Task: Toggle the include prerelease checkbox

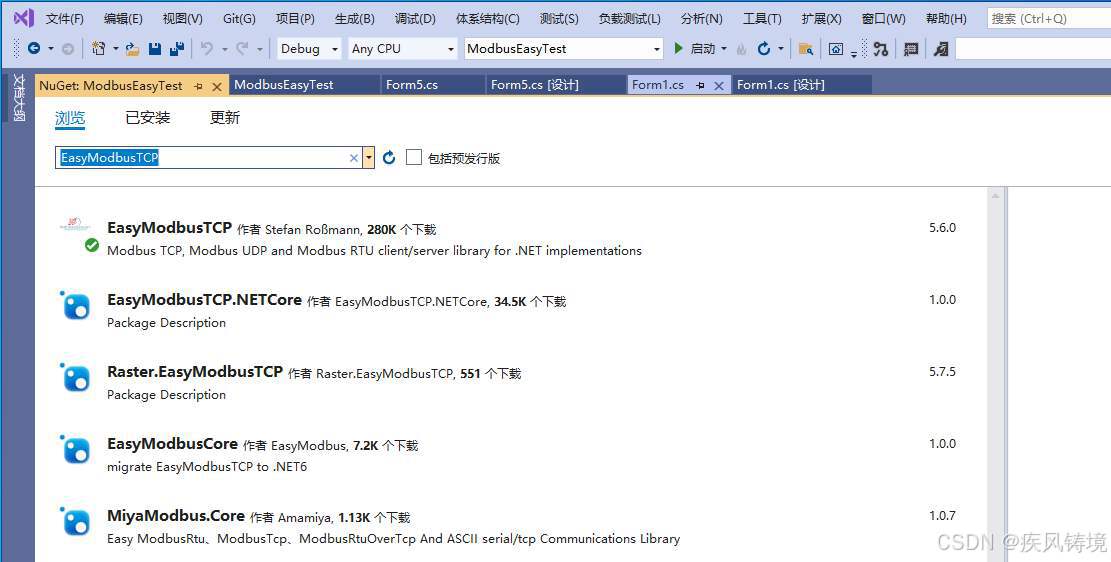Action: pyautogui.click(x=414, y=157)
